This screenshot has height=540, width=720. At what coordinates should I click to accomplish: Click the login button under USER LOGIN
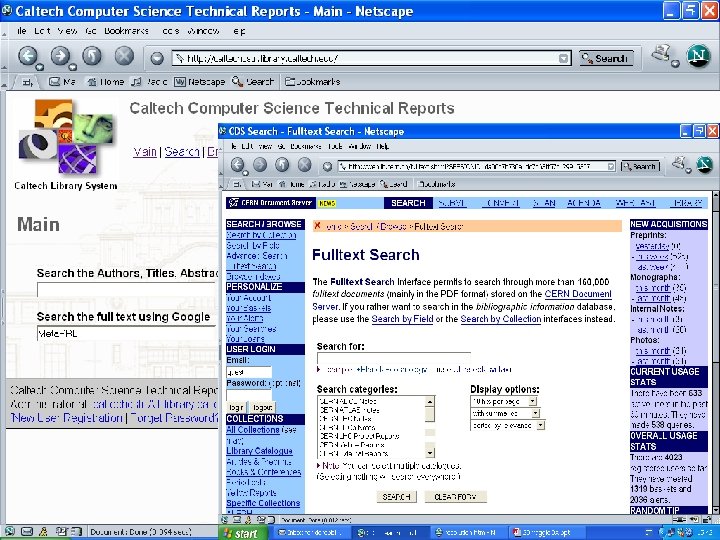click(x=236, y=407)
